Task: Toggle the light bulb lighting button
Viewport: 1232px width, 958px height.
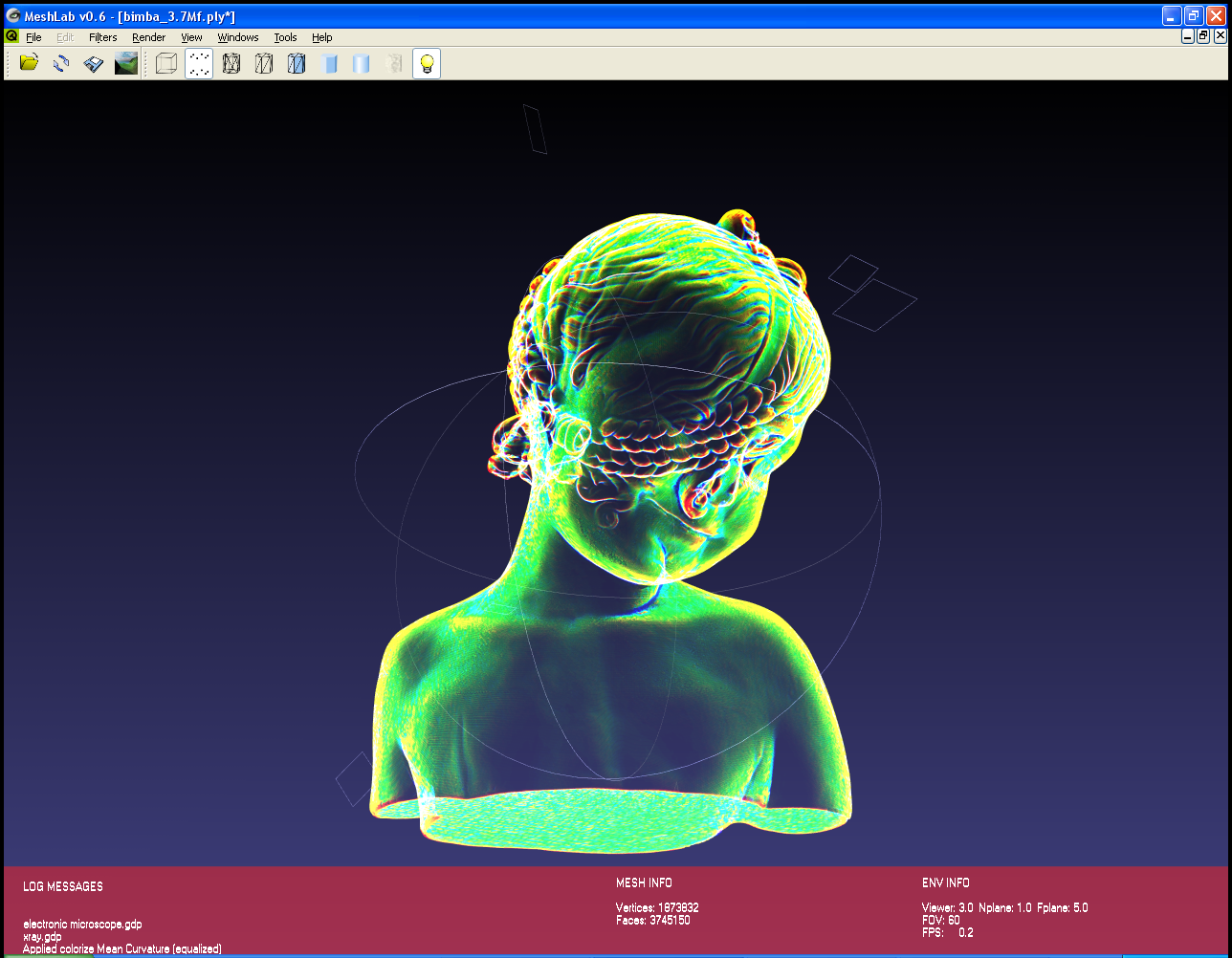Action: pos(427,64)
